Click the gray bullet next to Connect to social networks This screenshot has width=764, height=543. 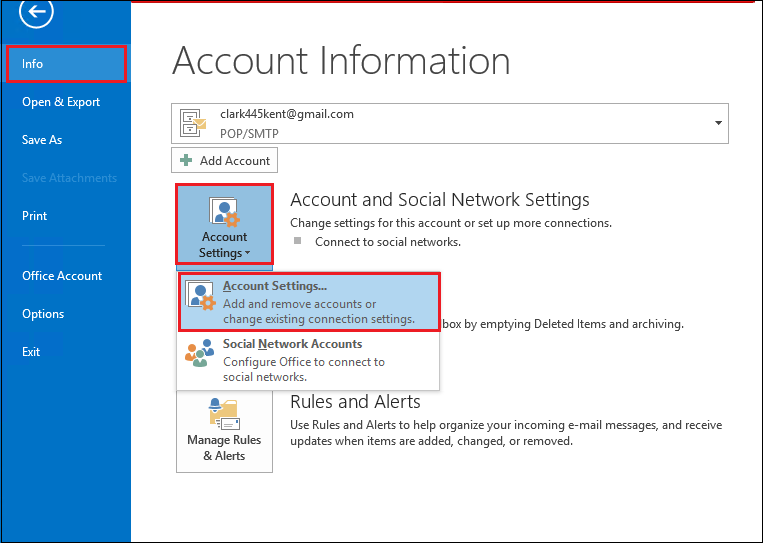pos(297,241)
